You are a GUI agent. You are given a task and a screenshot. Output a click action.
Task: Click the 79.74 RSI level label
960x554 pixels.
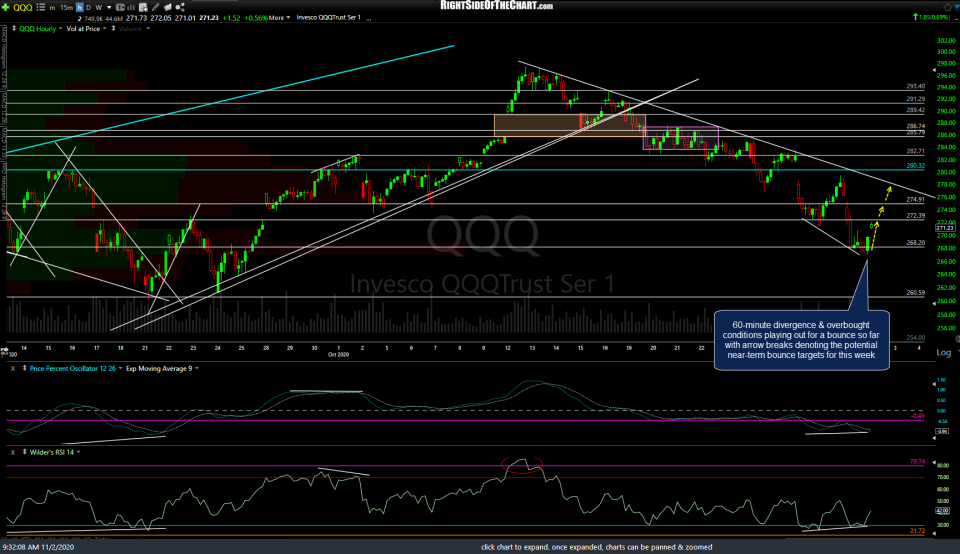coord(917,462)
